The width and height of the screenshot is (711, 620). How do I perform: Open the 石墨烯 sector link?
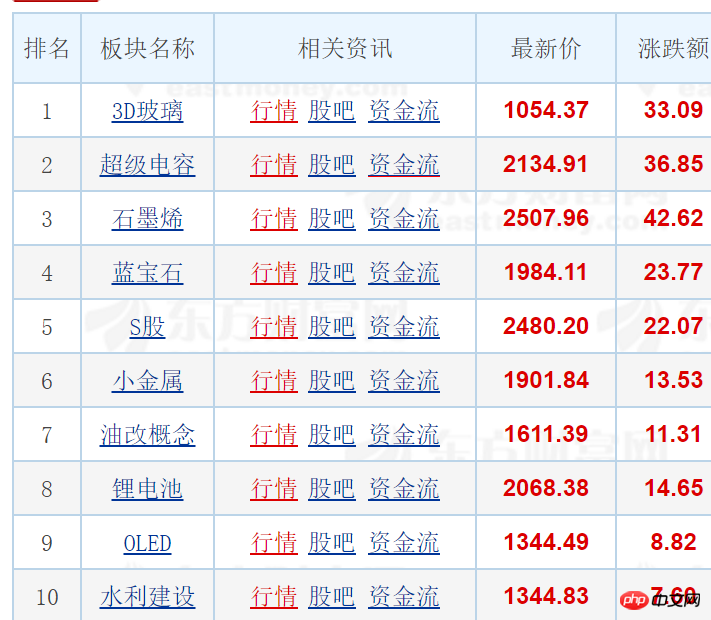tap(147, 219)
